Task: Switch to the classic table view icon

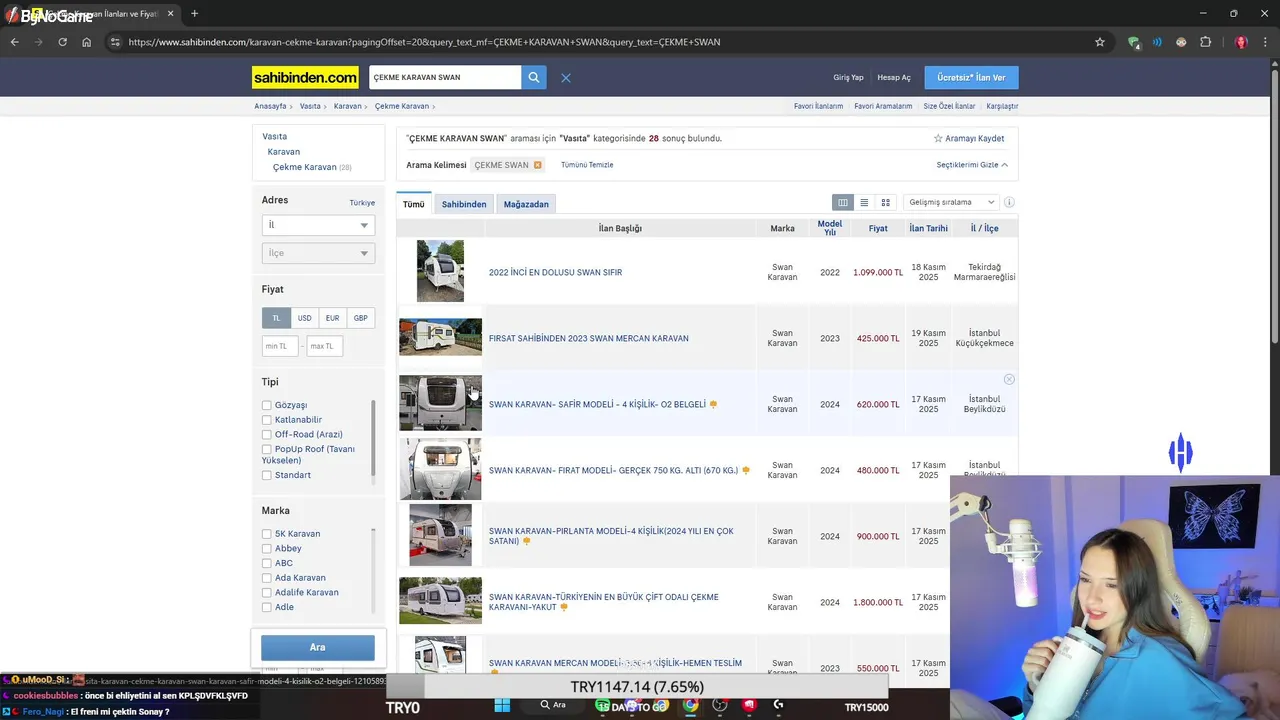Action: click(x=843, y=202)
